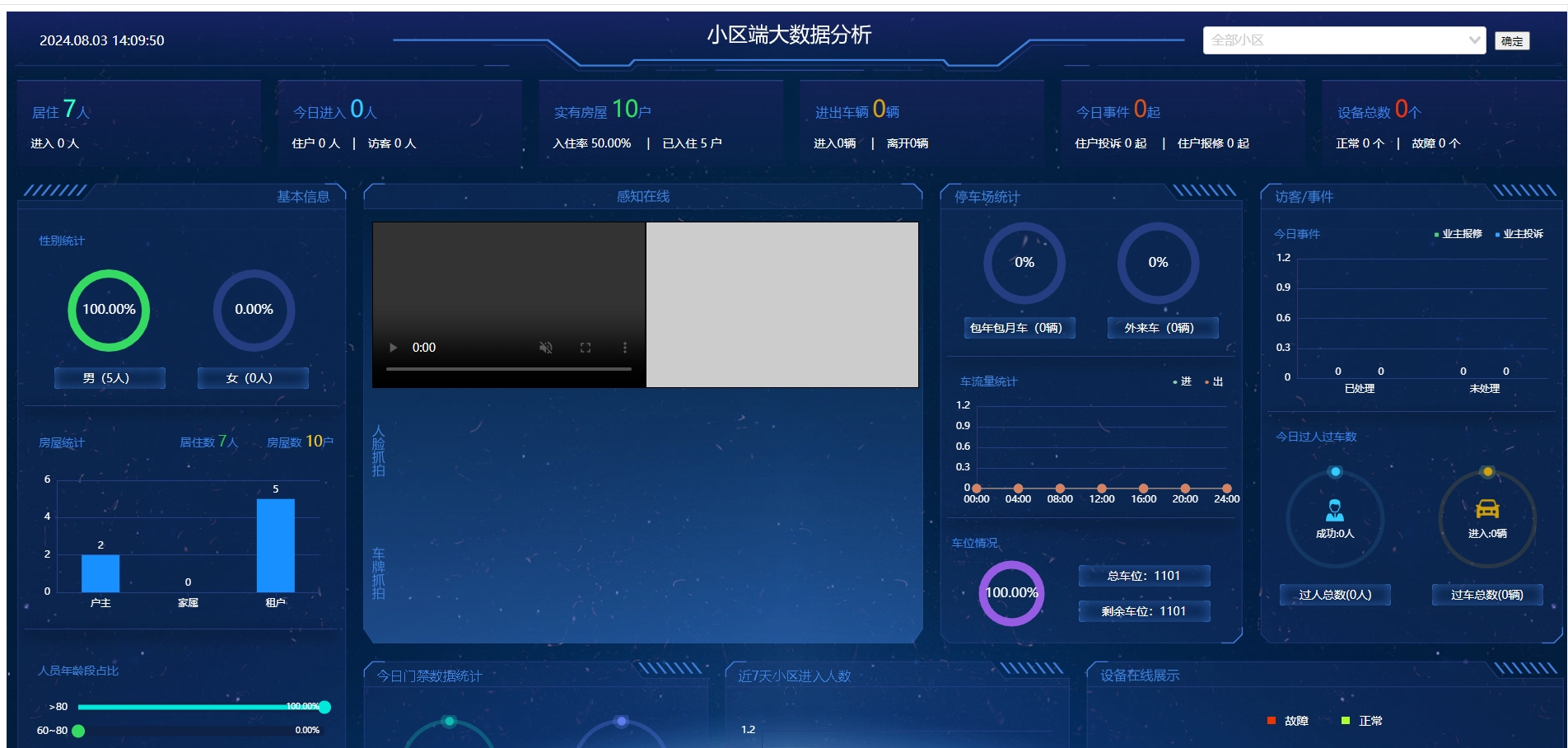The width and height of the screenshot is (1568, 748).
Task: Click the 故障 0 个 text in top bar
Action: coord(1436,143)
